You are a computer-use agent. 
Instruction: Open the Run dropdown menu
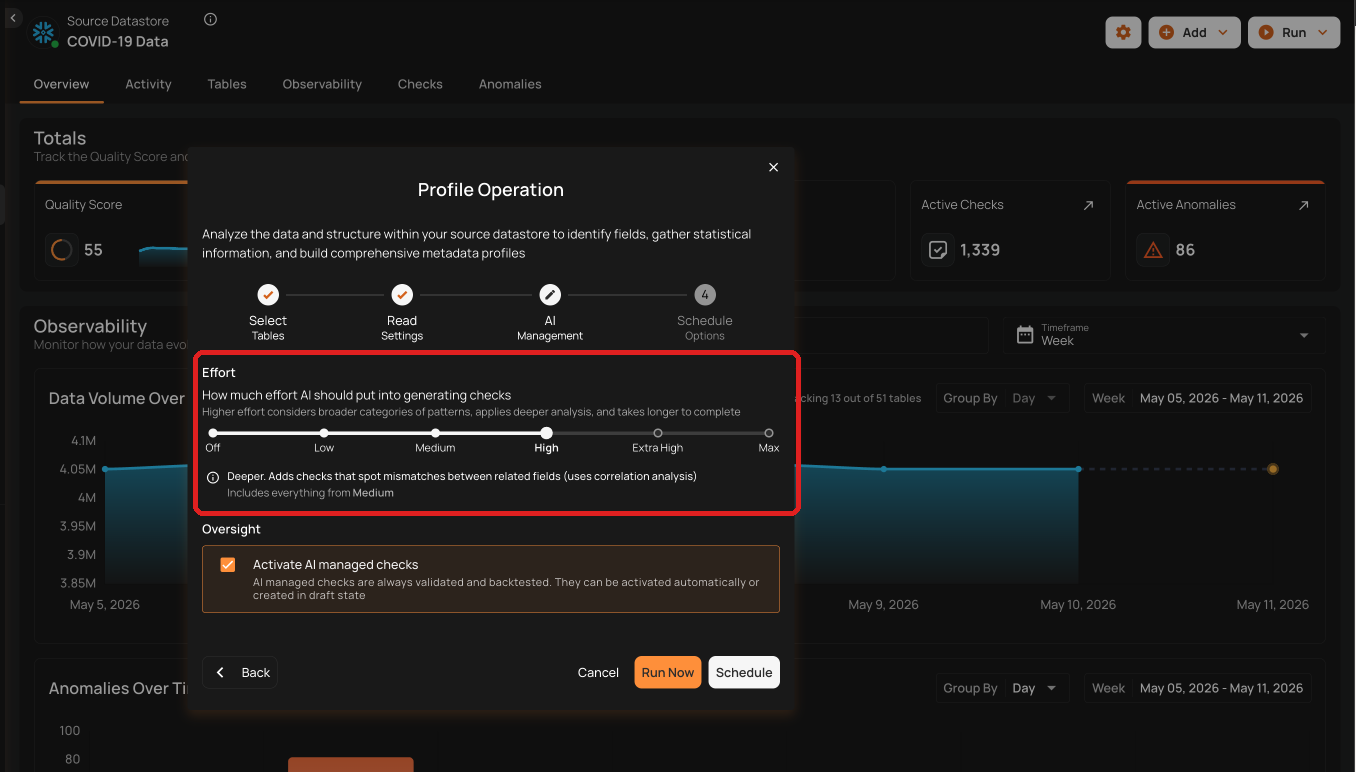tap(1294, 32)
